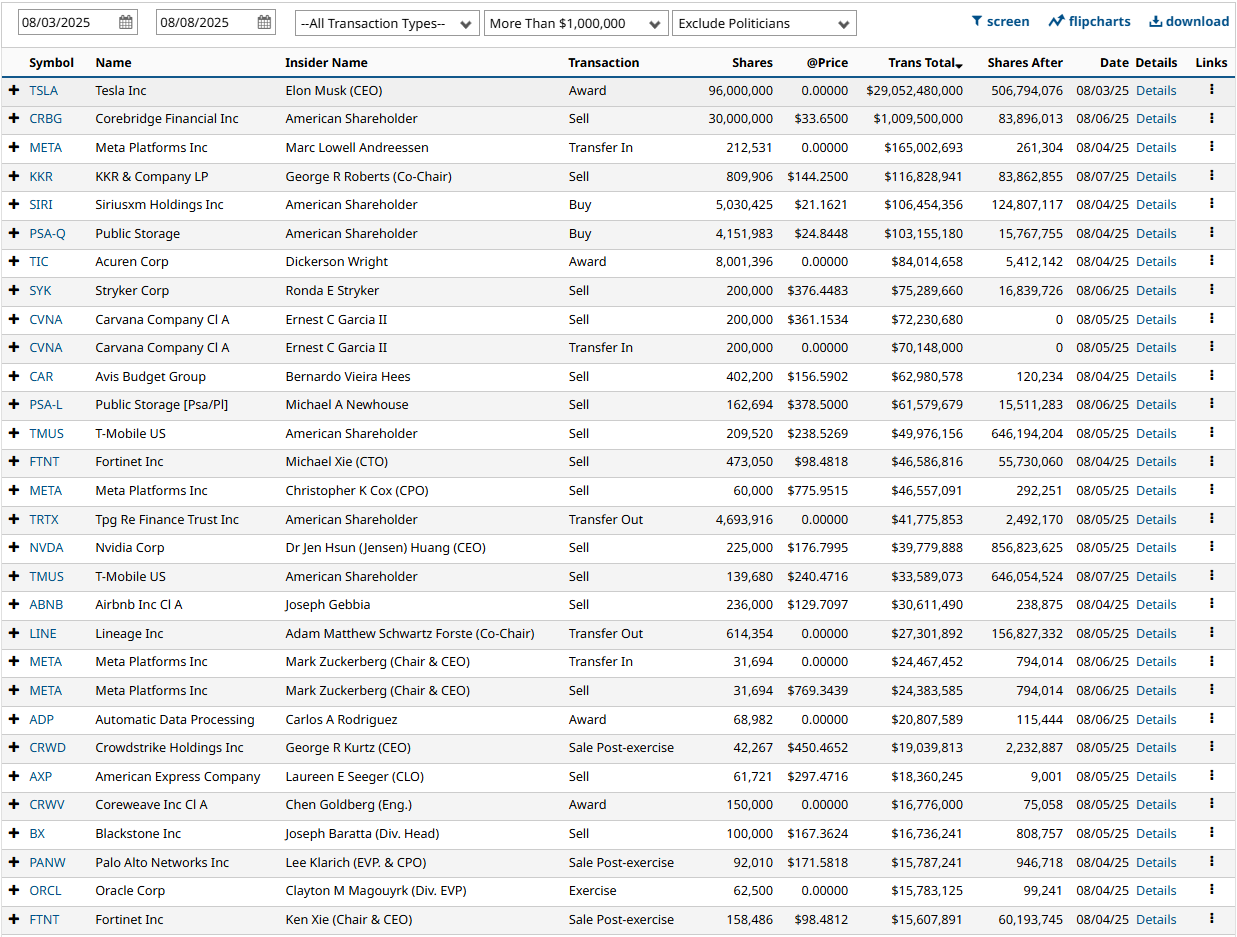Open the three-dot links menu for Corebridge Financial row
Screen dimensions: 1237x937
[x=1211, y=118]
